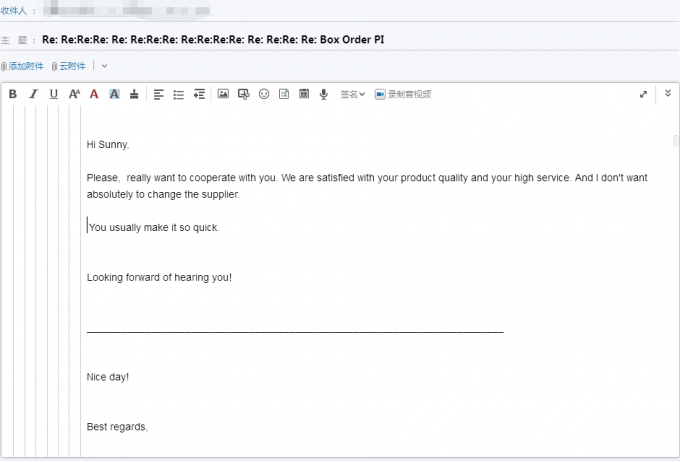This screenshot has height=462, width=680.
Task: Insert a bulleted list
Action: [x=179, y=94]
